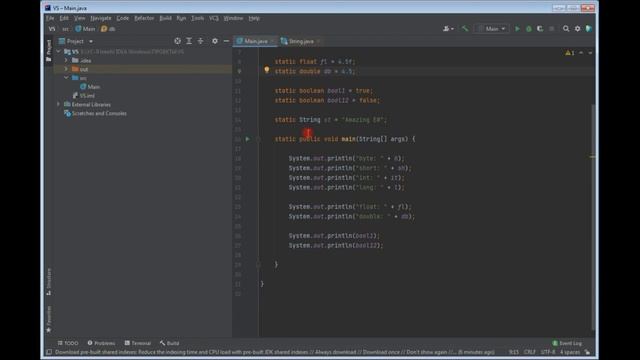Expand External Libraries node

59,104
